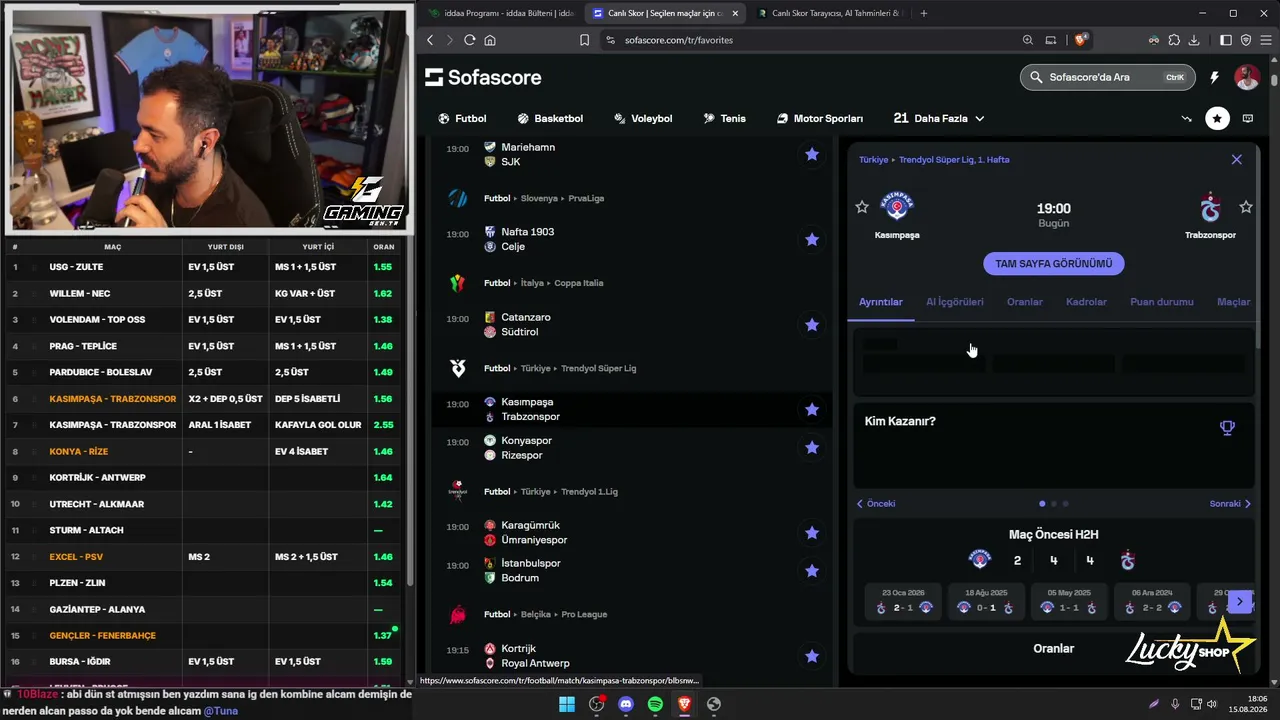Select the Konyaspor vs Rizespor match row
The width and height of the screenshot is (1280, 720).
click(632, 448)
